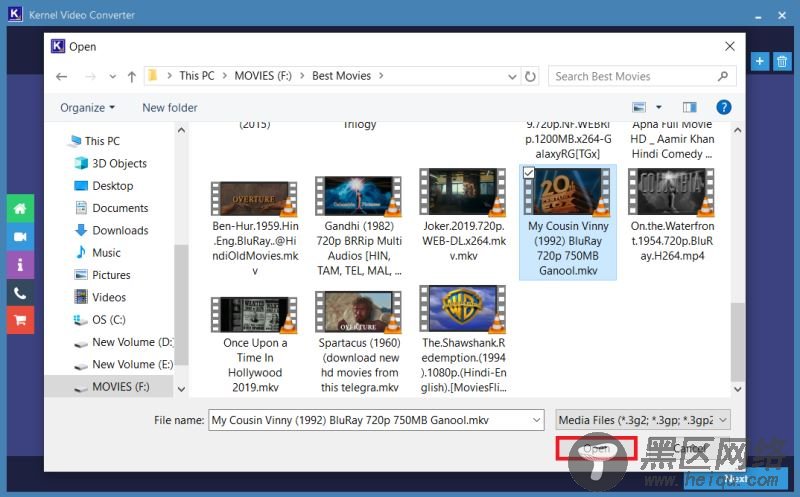Click the green Home sidebar icon

(x=20, y=208)
